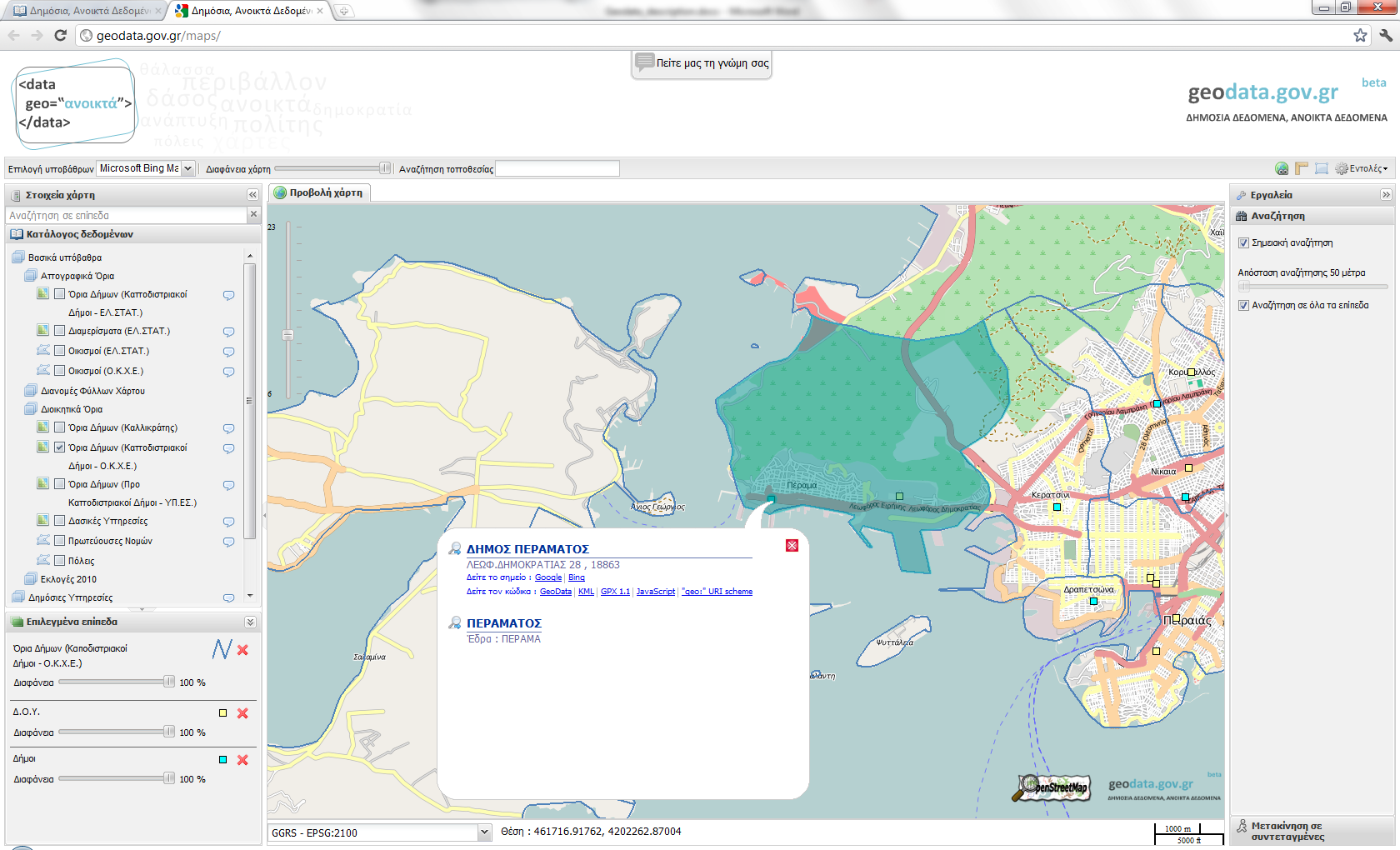The width and height of the screenshot is (1400, 850).
Task: Download the KML link in popup
Action: [x=587, y=592]
